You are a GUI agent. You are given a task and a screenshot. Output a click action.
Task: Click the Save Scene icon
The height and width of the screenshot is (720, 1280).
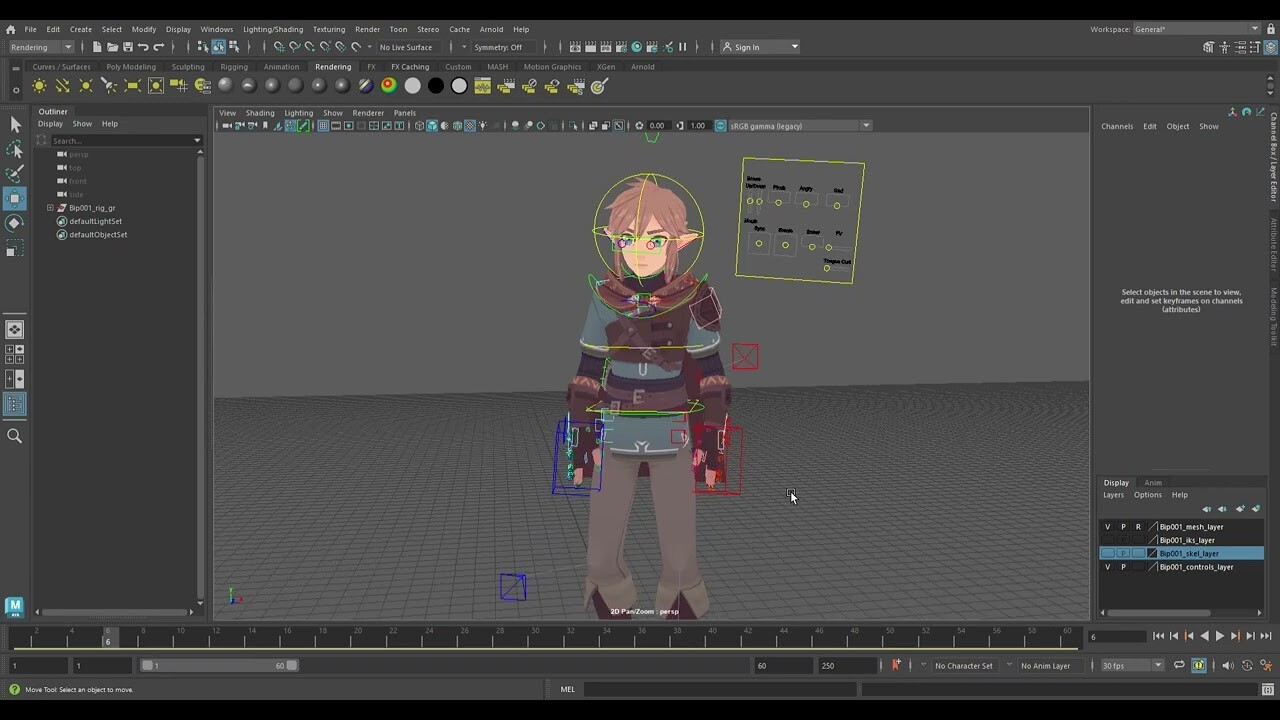click(x=128, y=47)
